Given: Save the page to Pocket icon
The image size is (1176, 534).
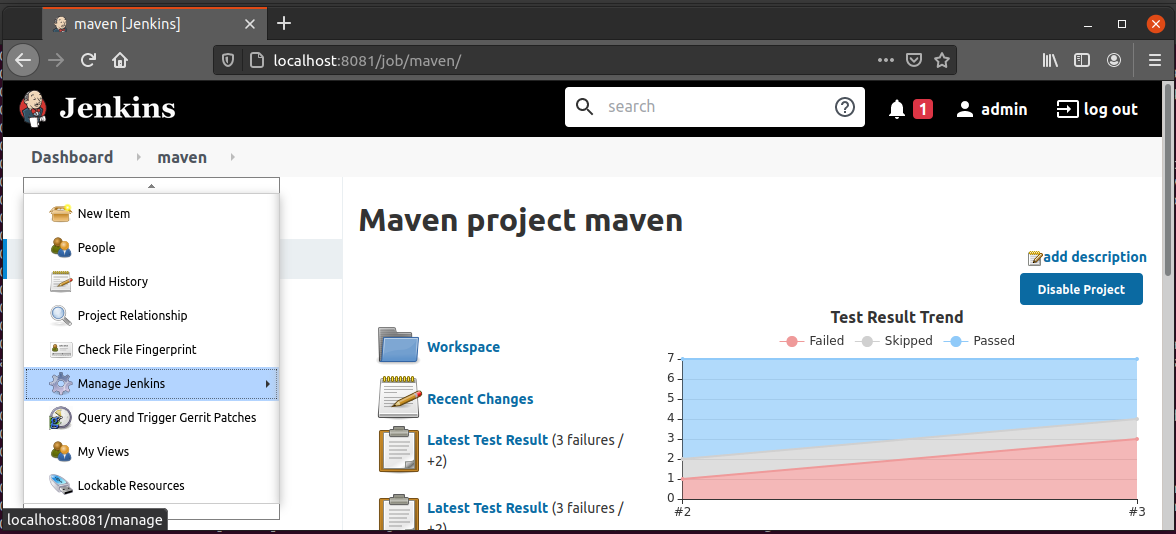Looking at the screenshot, I should [914, 60].
